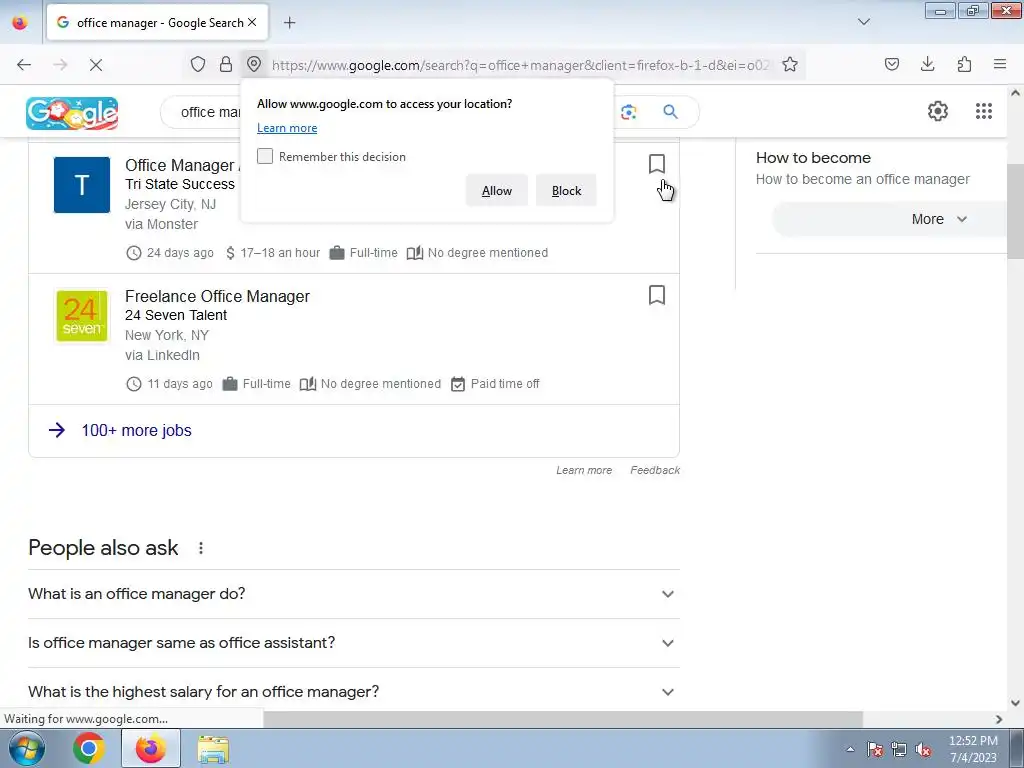Save the Freelance Office Manager job bookmark
This screenshot has height=768, width=1024.
(657, 295)
